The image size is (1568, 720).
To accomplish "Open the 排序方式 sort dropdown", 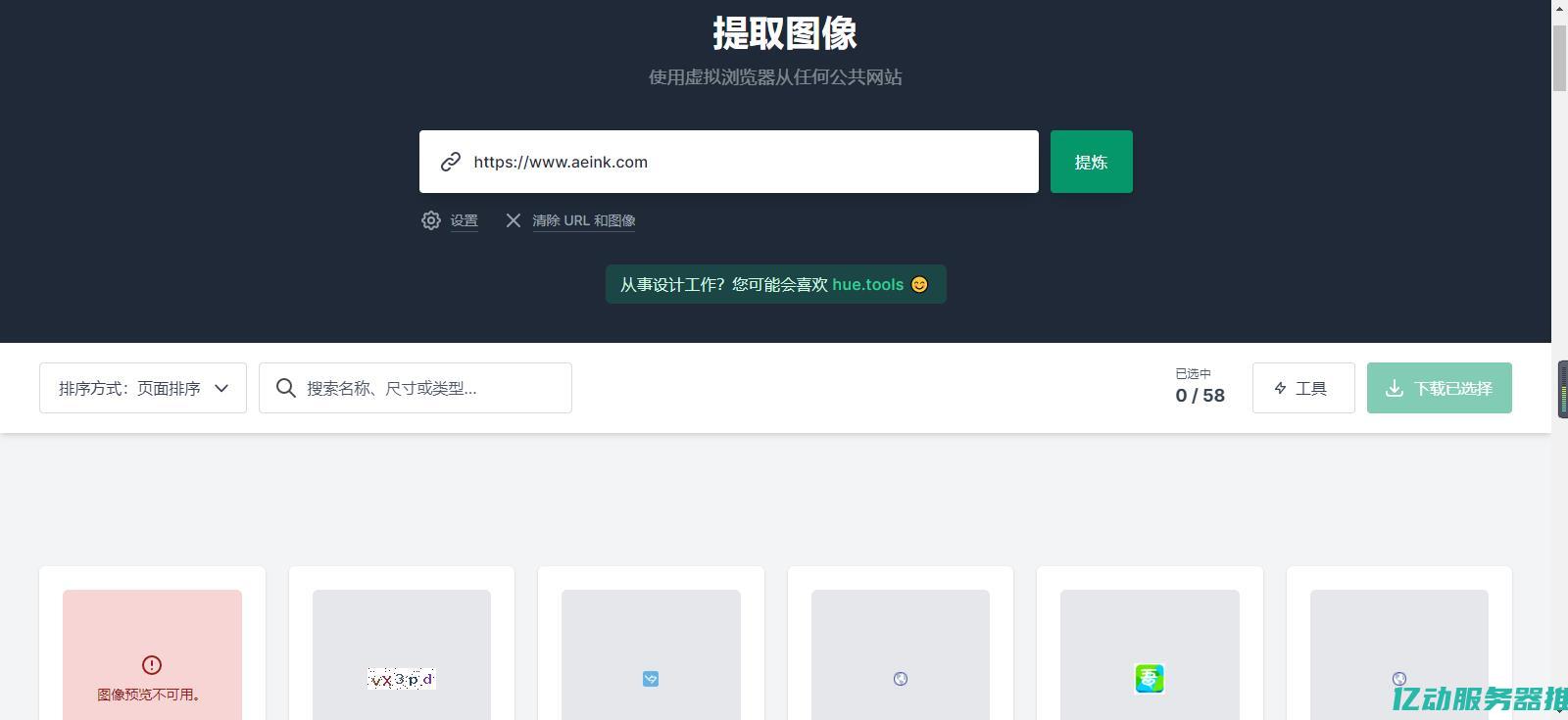I will point(143,388).
